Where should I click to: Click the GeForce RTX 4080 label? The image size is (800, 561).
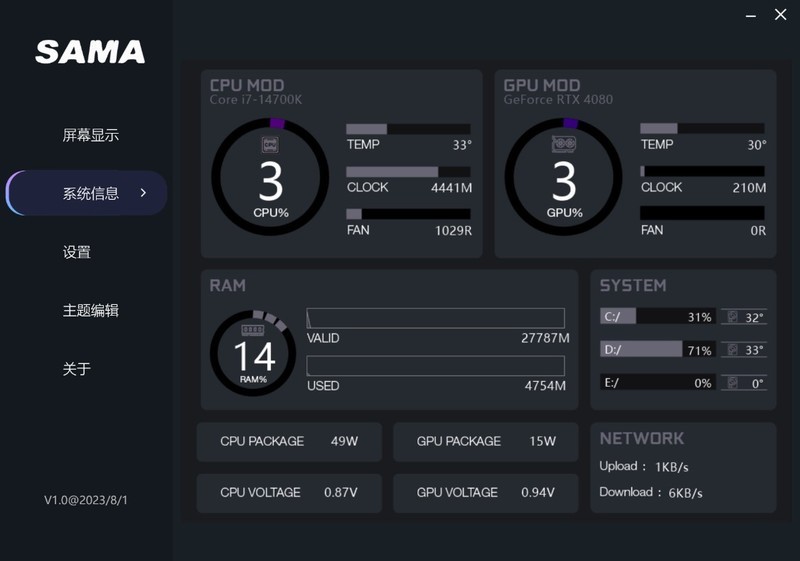558,99
